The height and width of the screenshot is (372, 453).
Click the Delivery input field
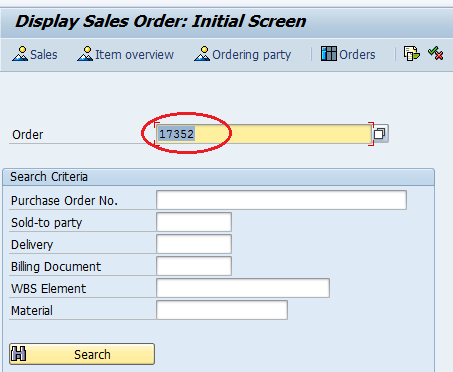pos(194,244)
